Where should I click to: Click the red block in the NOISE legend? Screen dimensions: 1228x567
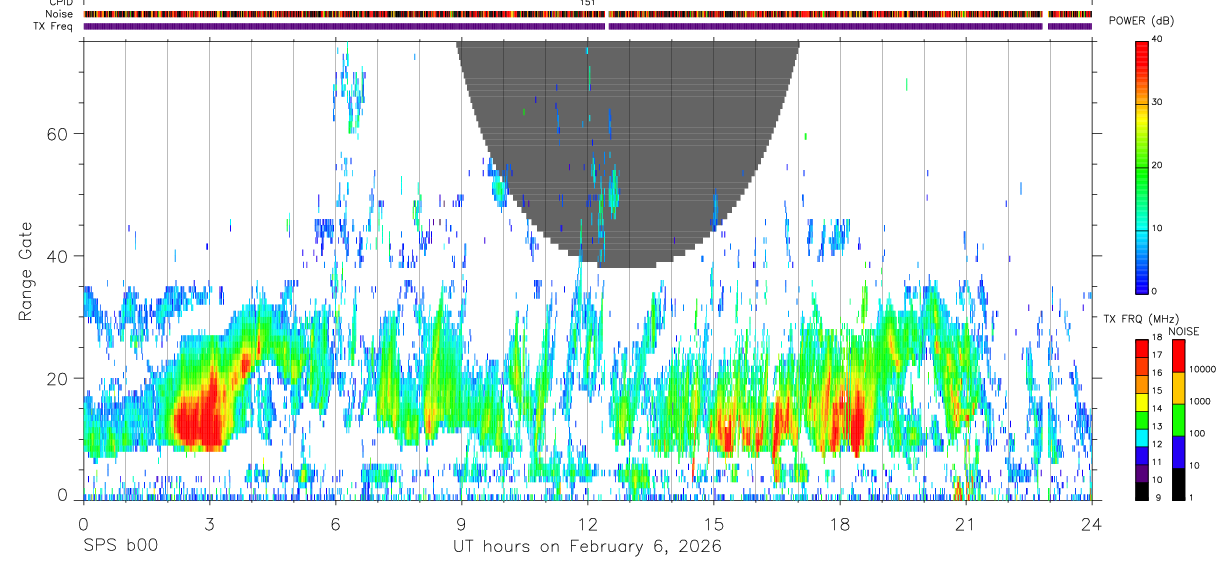click(1178, 356)
